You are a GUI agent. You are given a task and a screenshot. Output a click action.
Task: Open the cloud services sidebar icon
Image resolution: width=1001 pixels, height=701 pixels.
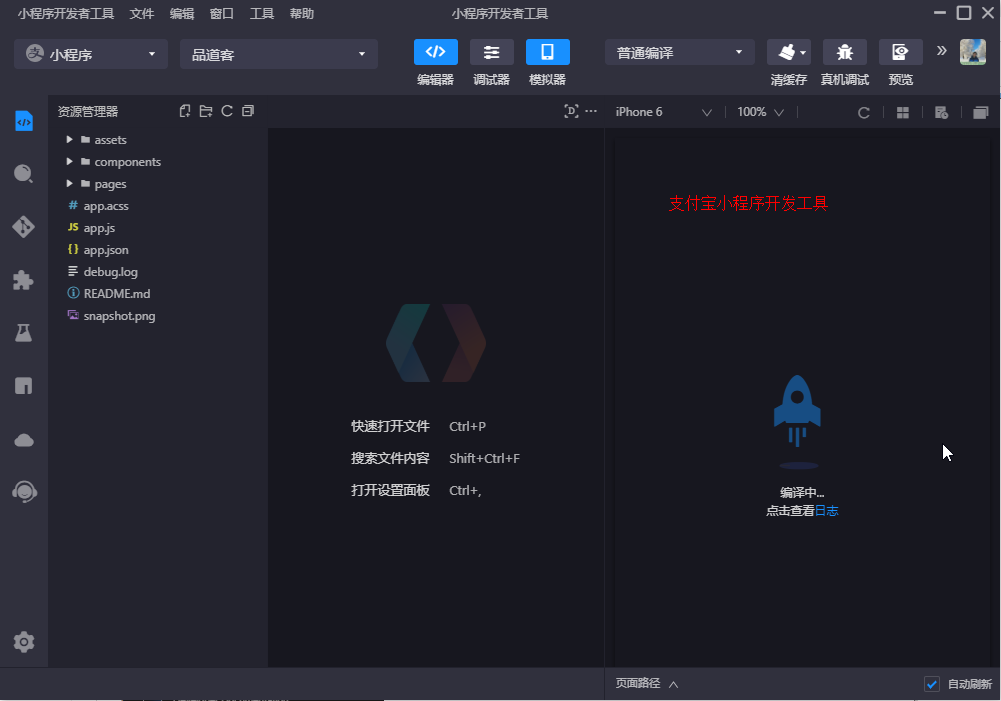tap(24, 440)
